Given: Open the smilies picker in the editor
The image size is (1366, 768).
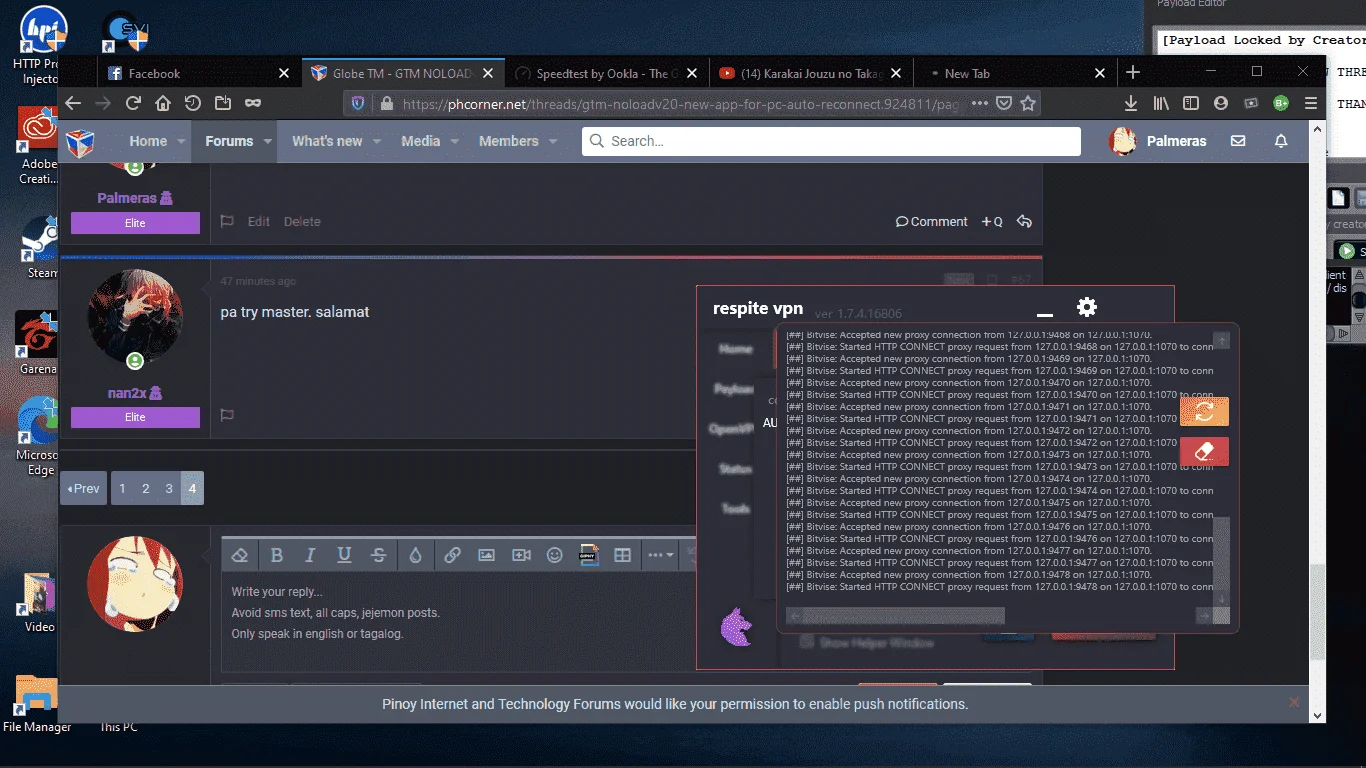Looking at the screenshot, I should [555, 555].
